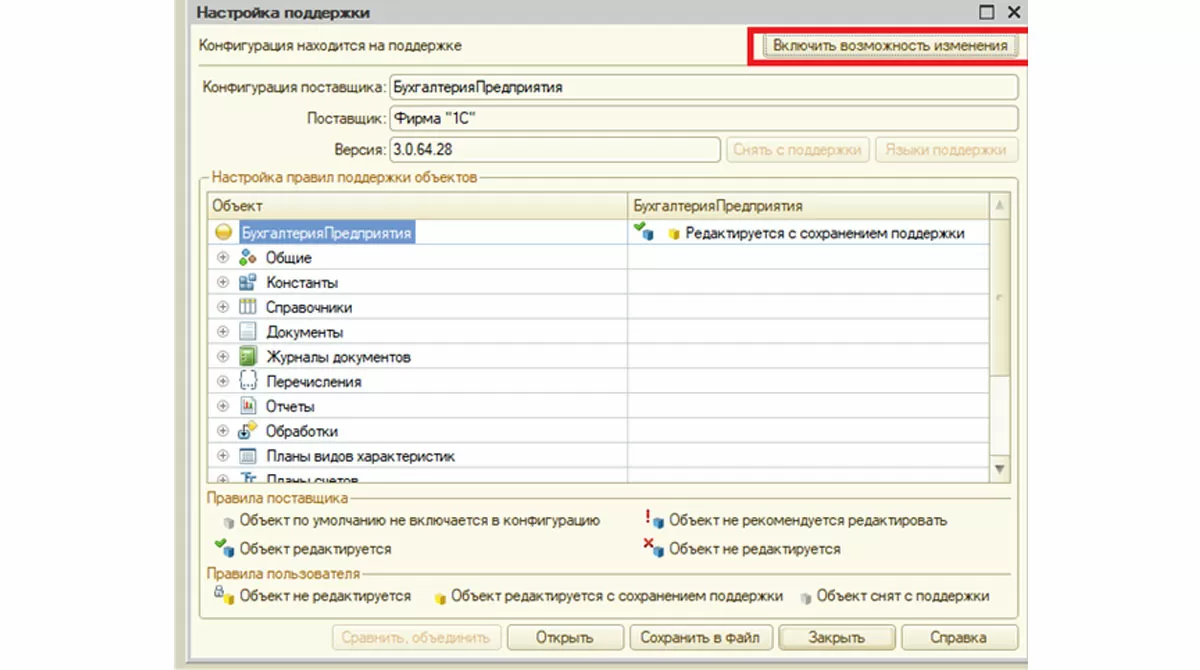Select the Обработки row label
The height and width of the screenshot is (670, 1200).
tap(302, 433)
